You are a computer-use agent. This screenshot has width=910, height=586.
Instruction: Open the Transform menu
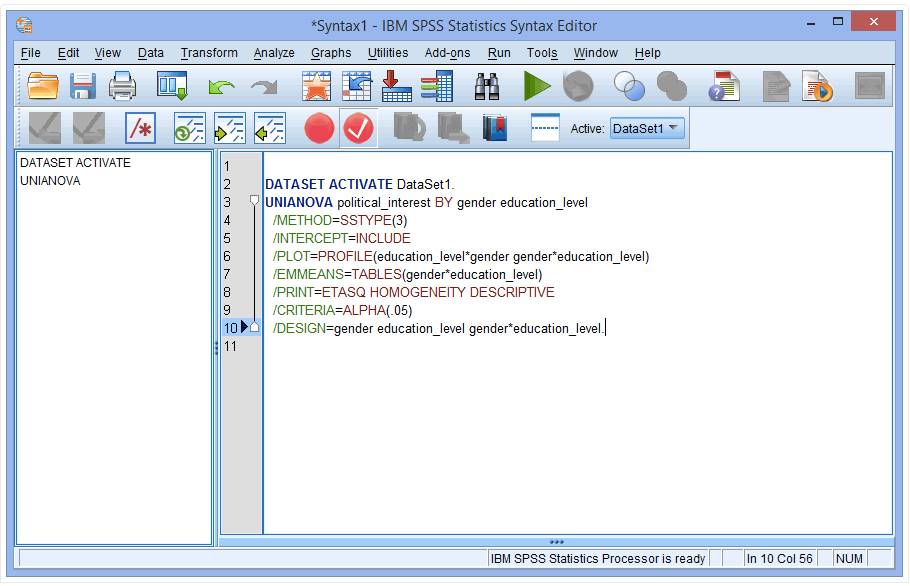click(x=209, y=53)
